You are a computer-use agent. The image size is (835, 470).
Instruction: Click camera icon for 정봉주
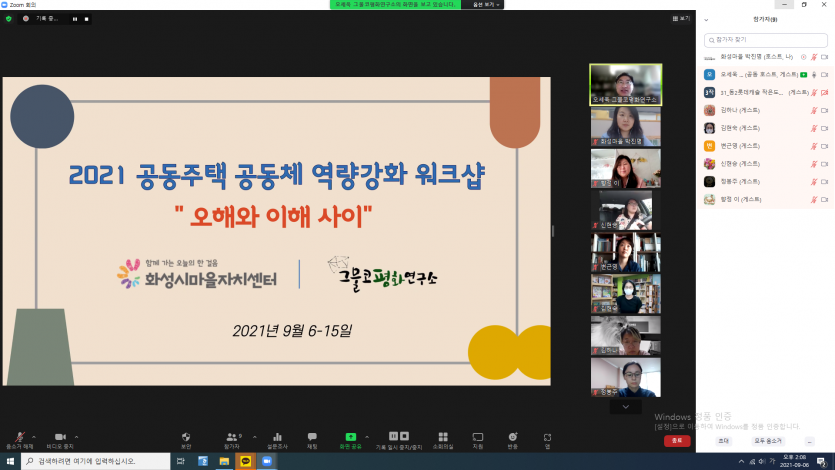(824, 182)
